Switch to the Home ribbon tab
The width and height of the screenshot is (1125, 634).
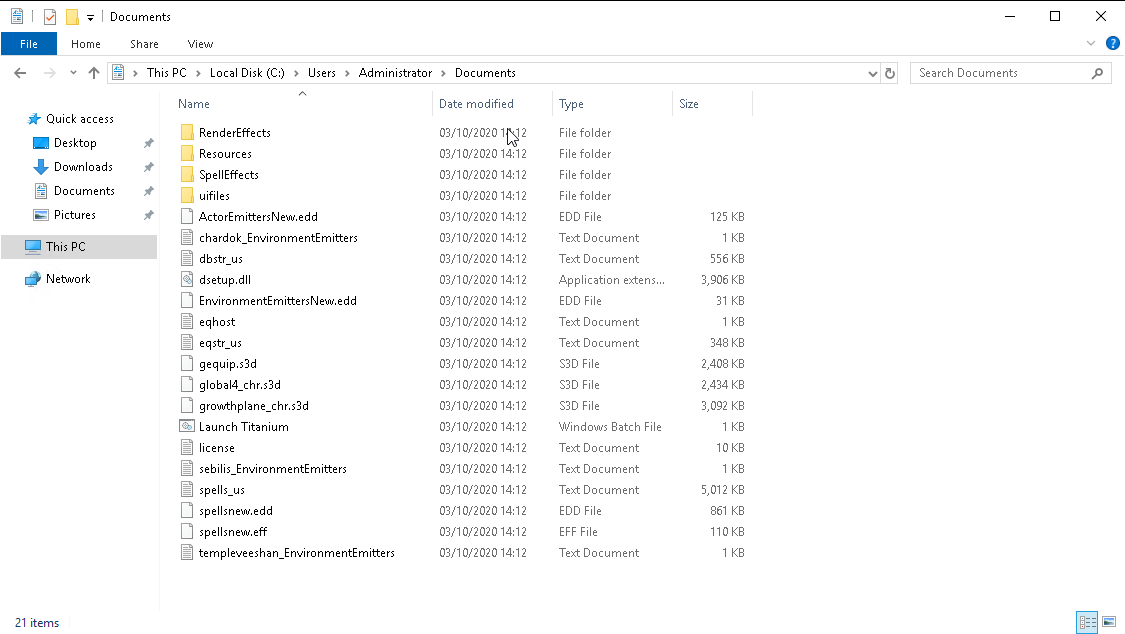[x=85, y=44]
